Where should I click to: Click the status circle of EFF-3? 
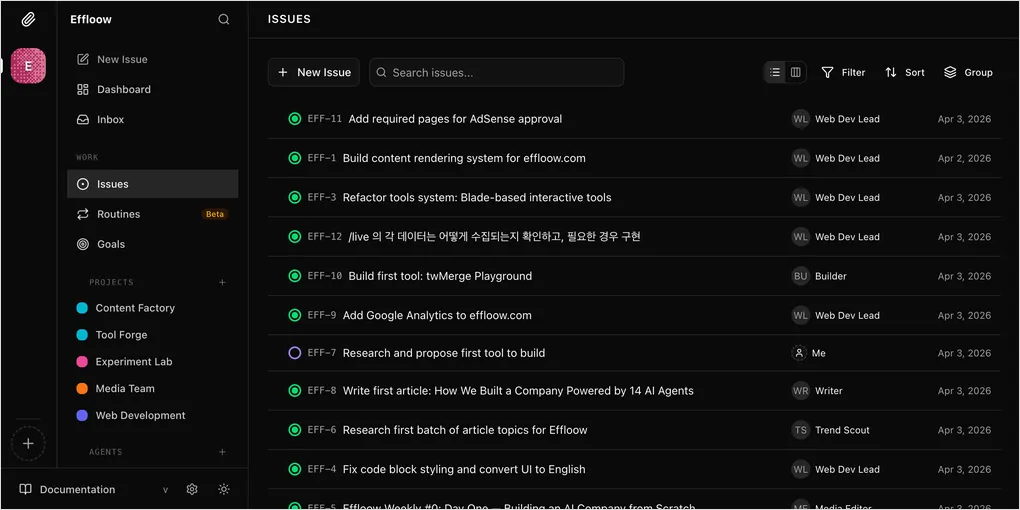tap(295, 197)
